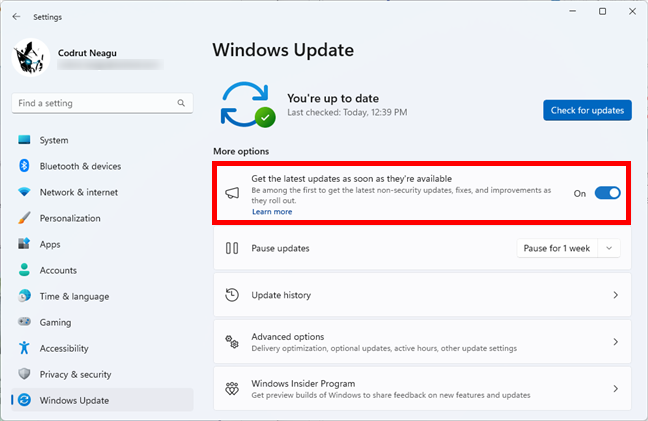648x421 pixels.
Task: Click the Update history clock icon
Action: [232, 295]
